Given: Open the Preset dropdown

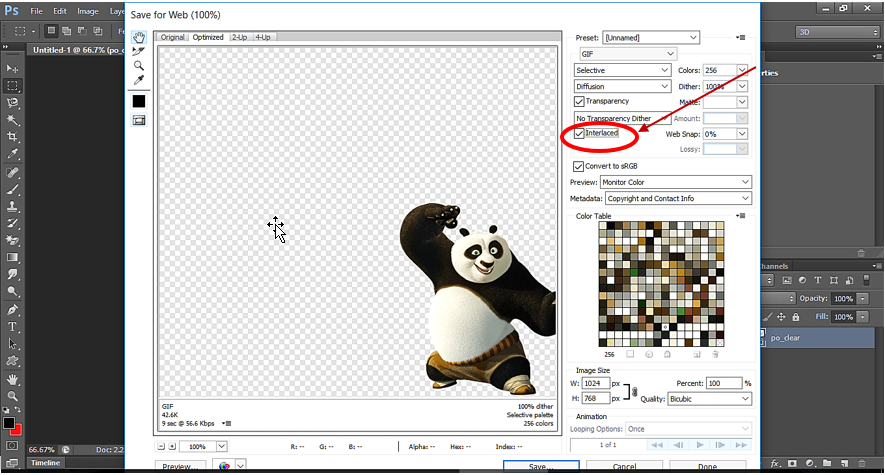Looking at the screenshot, I should 651,38.
